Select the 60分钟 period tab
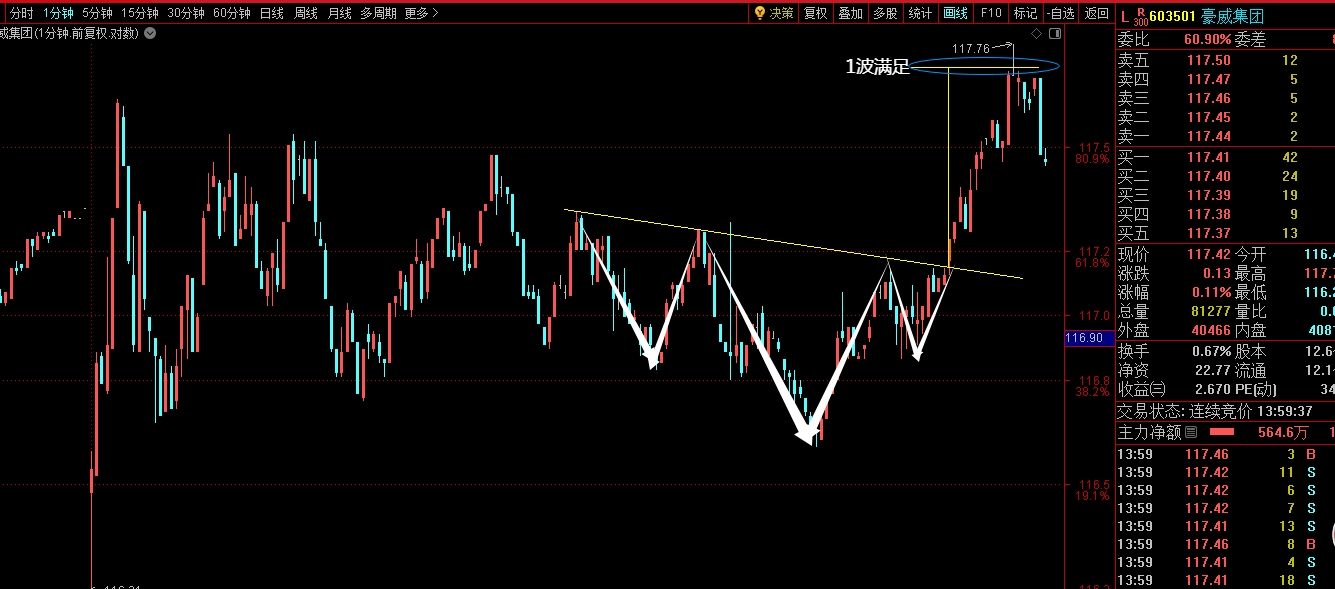Image resolution: width=1335 pixels, height=589 pixels. pyautogui.click(x=231, y=13)
